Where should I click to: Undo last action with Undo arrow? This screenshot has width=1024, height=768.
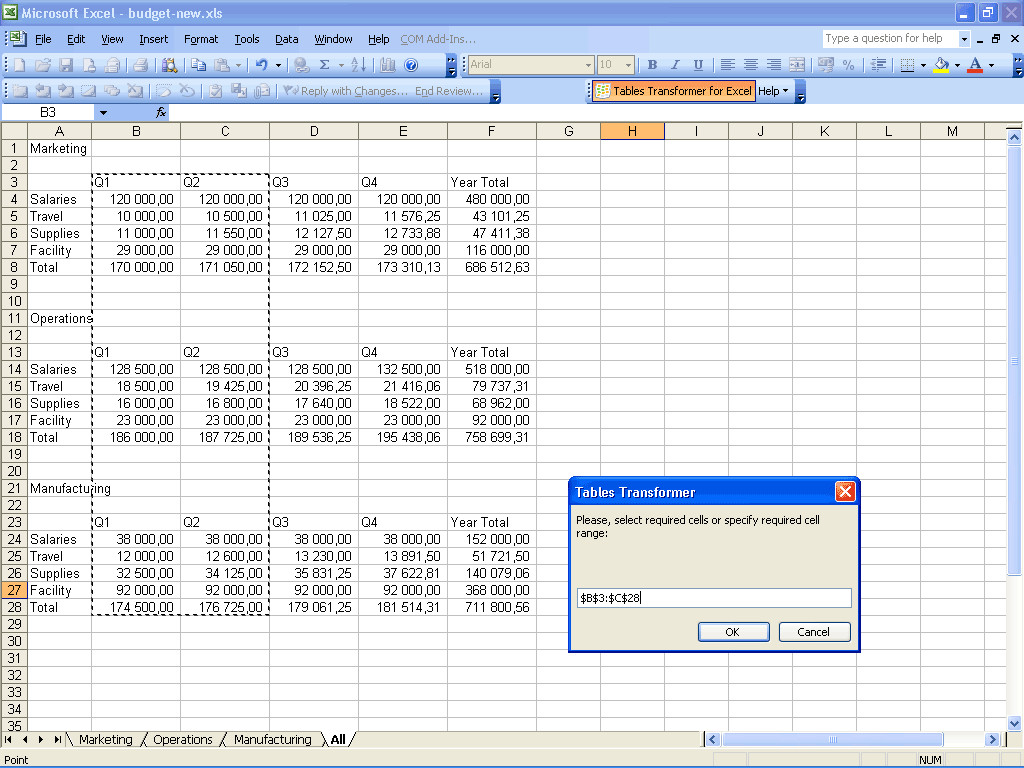(262, 65)
